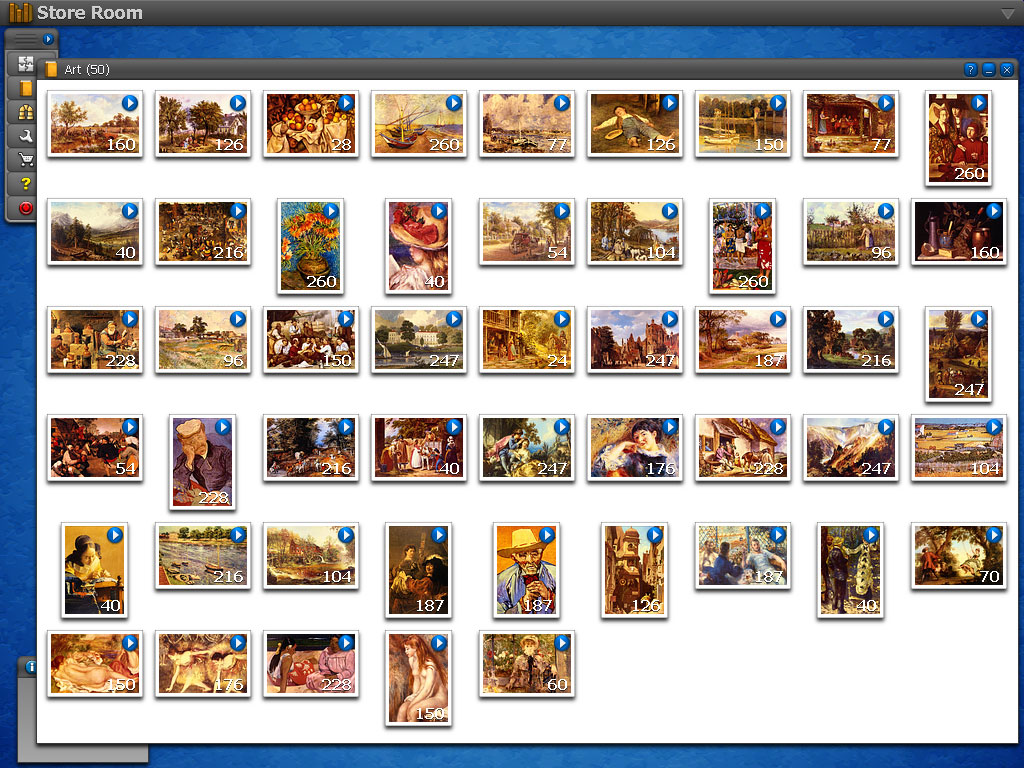Viewport: 1024px width, 768px height.
Task: Select the 150-piece sailboats by bridge thumbnail
Action: 743,123
